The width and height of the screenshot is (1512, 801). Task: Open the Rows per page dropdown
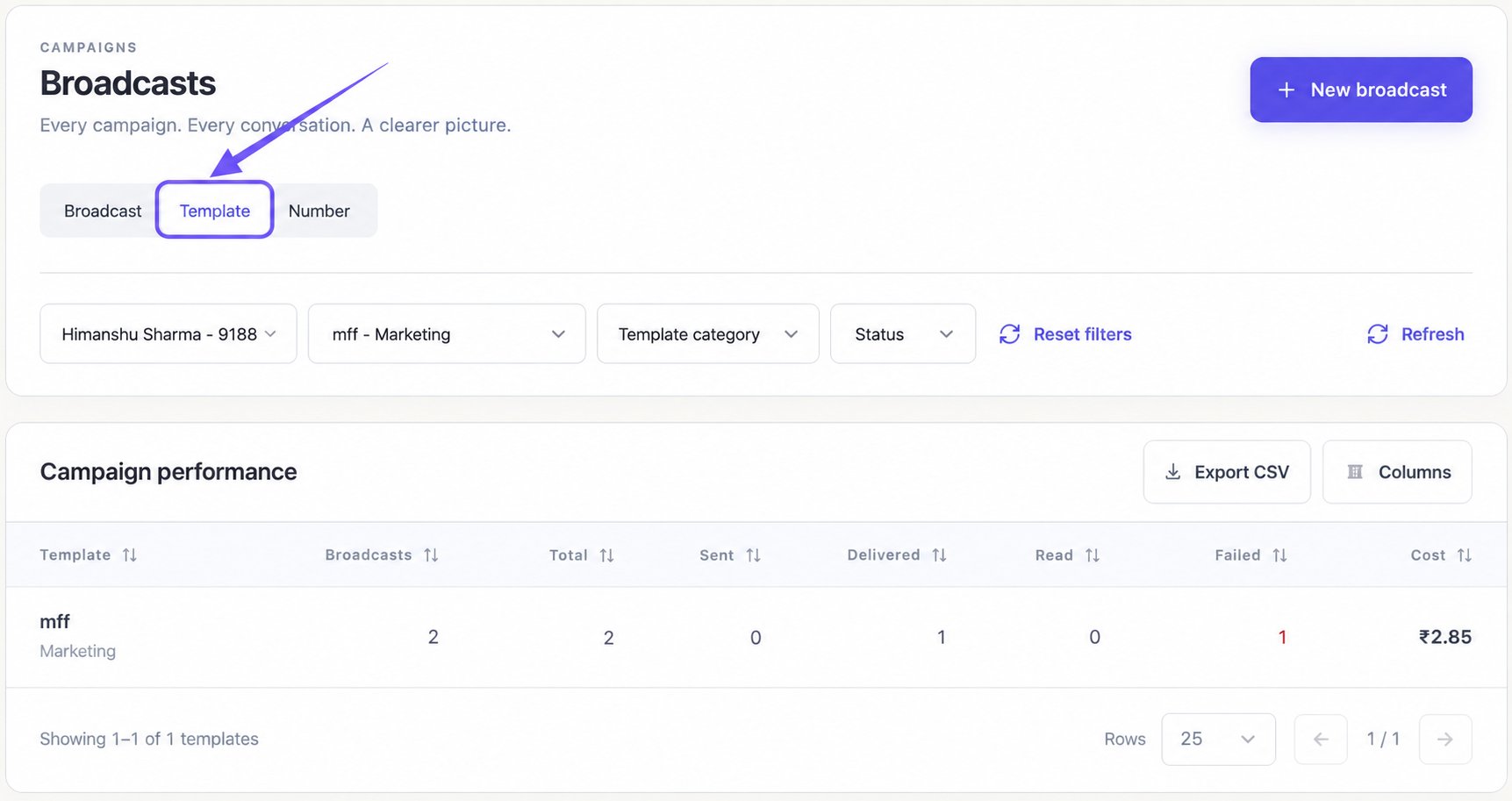(1218, 740)
